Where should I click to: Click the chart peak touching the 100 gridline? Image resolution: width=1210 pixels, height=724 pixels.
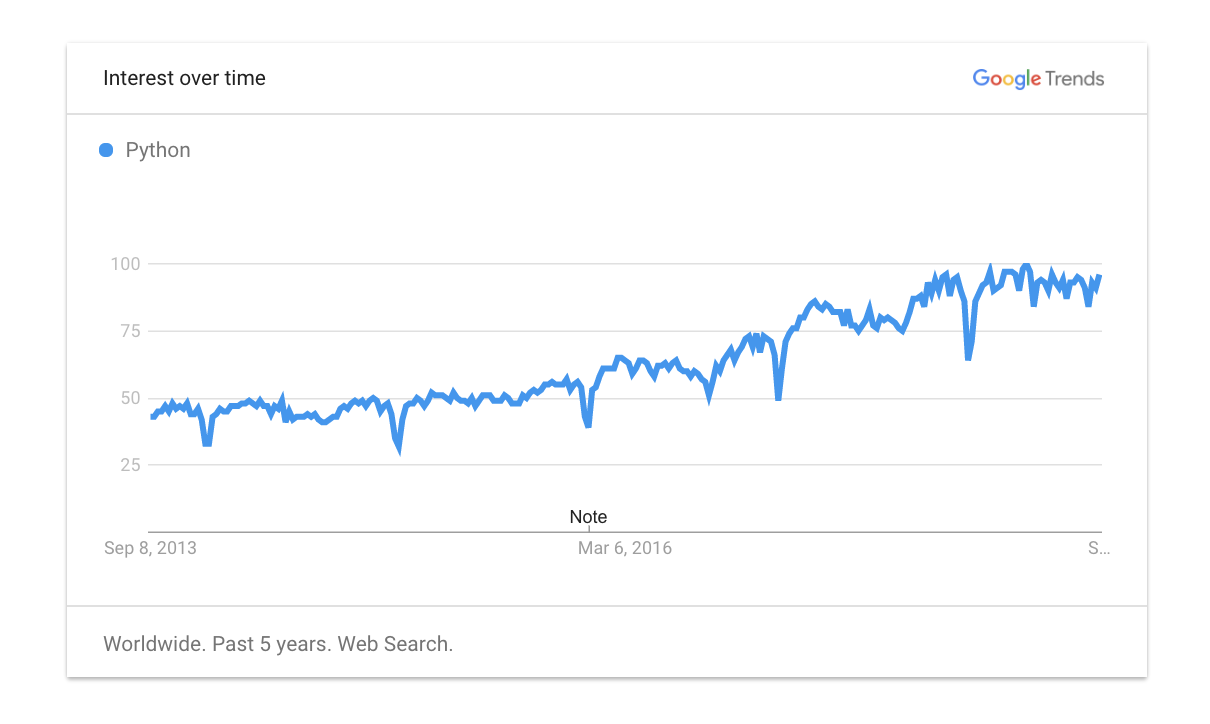pyautogui.click(x=1025, y=265)
